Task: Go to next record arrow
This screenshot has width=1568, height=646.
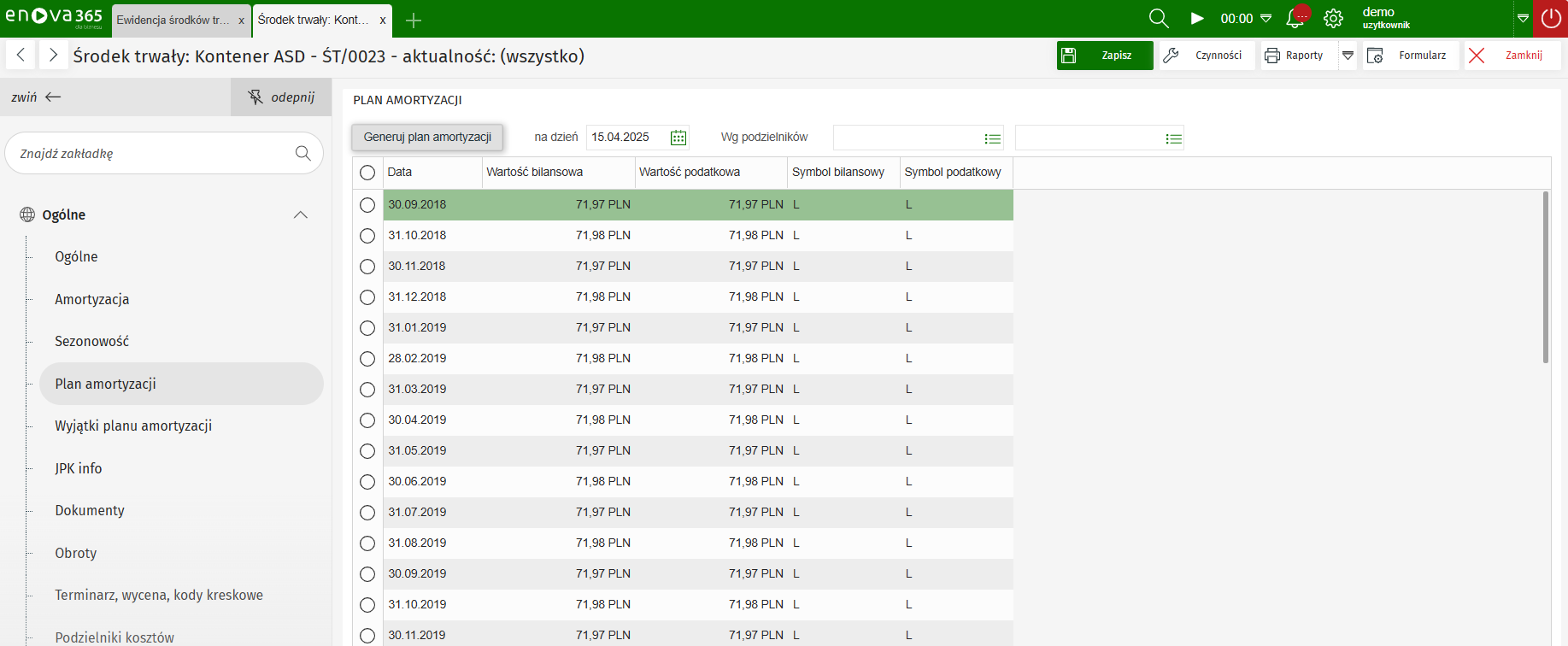Action: pos(53,56)
